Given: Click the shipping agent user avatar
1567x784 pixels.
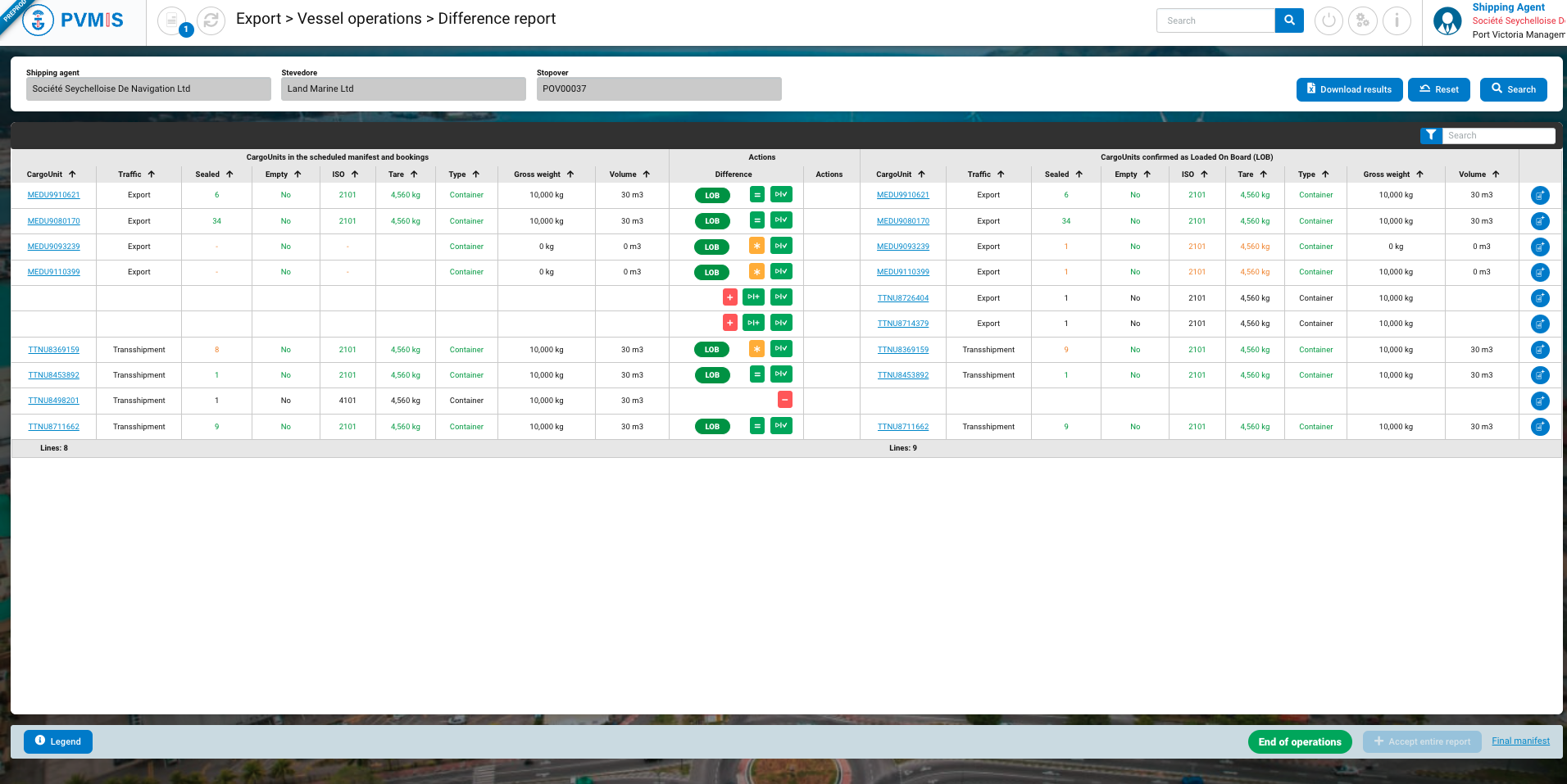Looking at the screenshot, I should tap(1447, 21).
